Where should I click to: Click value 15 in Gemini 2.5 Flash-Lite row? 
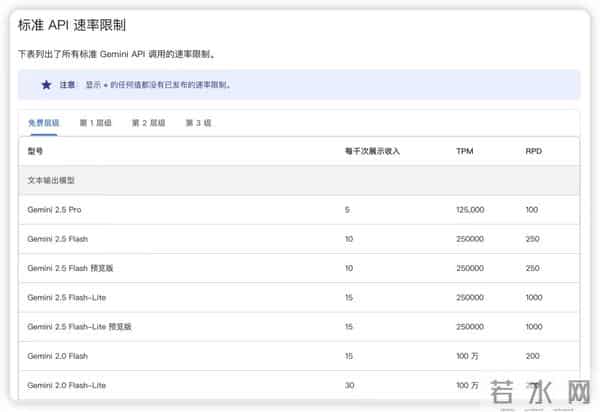point(349,298)
